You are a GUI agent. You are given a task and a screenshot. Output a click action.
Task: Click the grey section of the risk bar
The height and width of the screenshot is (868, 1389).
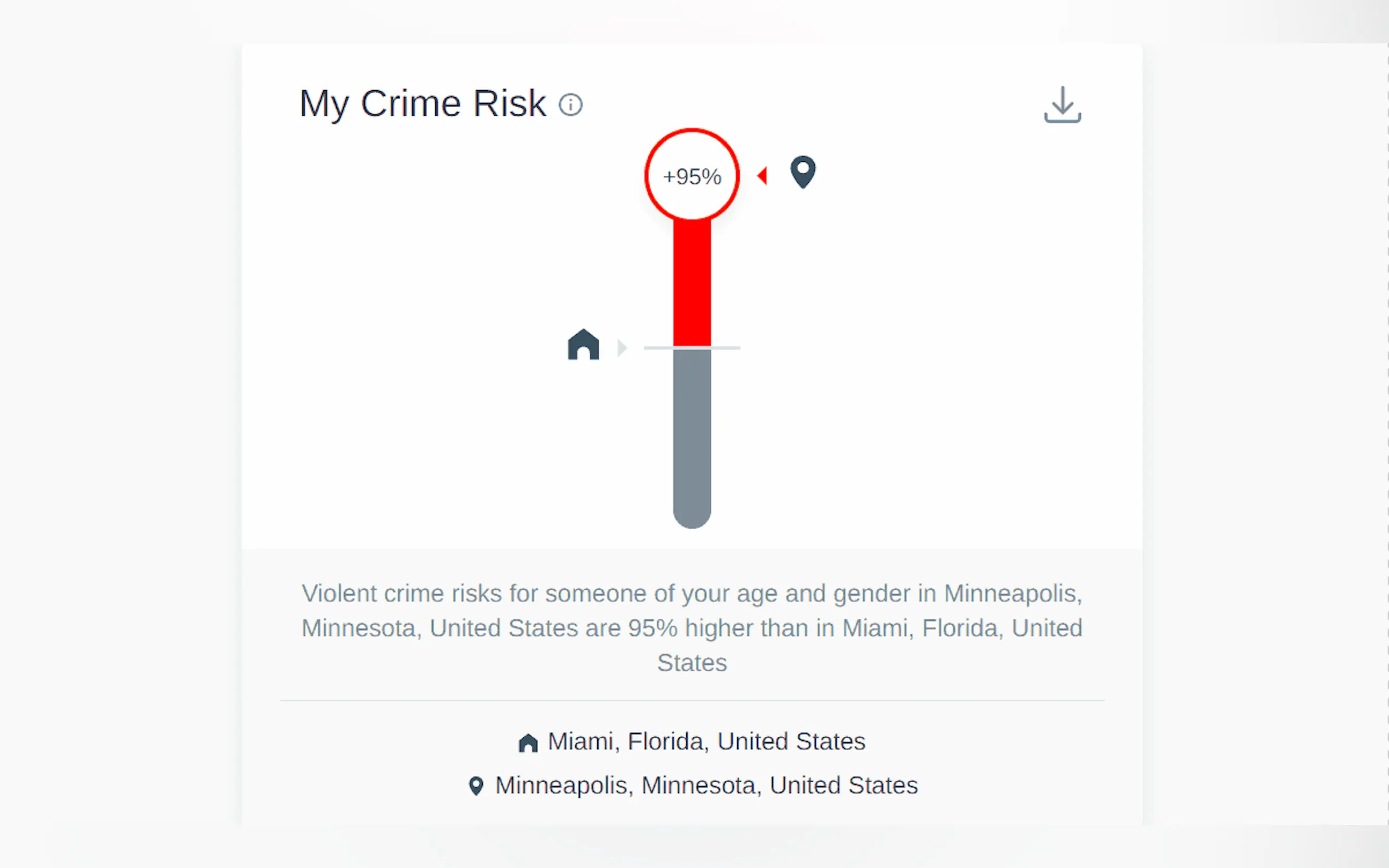(692, 431)
